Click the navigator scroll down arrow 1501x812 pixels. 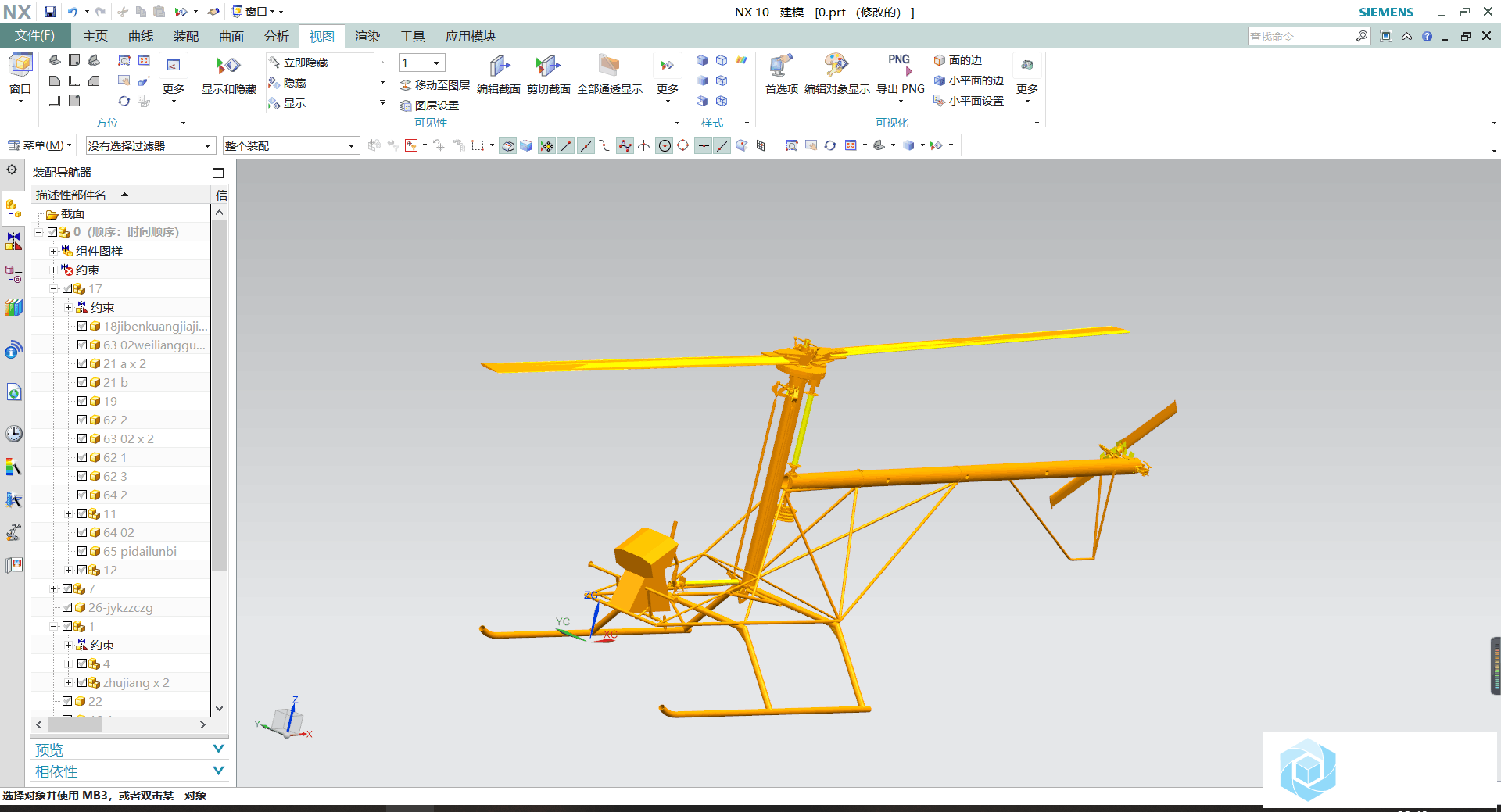pyautogui.click(x=220, y=708)
